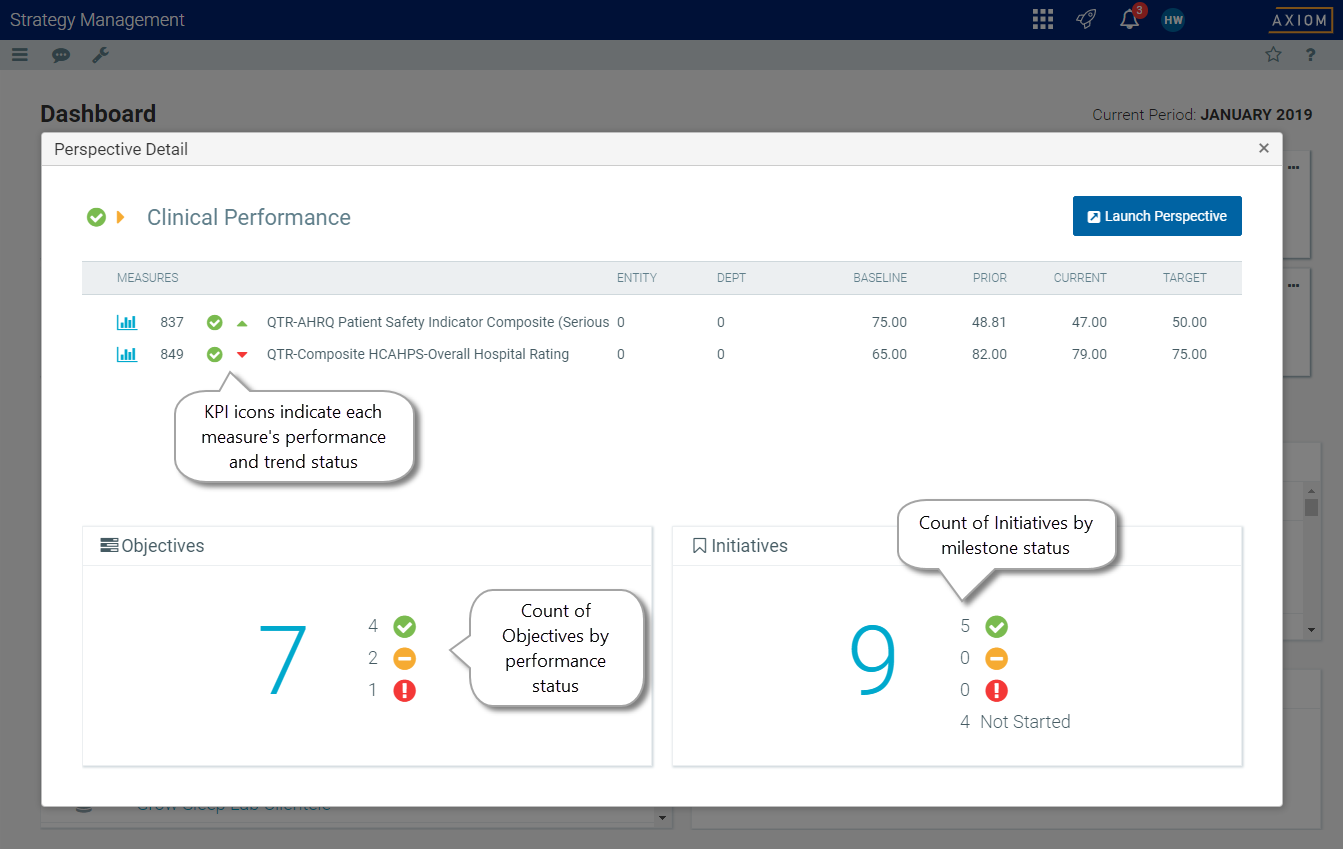Click orange minus icon in Initiatives
The width and height of the screenshot is (1343, 849).
[x=996, y=659]
